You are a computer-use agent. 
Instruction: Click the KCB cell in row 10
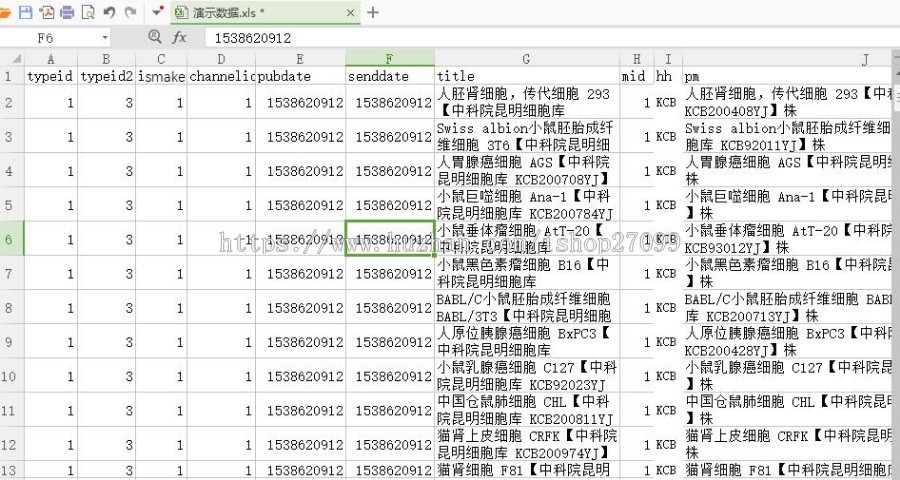pos(668,376)
